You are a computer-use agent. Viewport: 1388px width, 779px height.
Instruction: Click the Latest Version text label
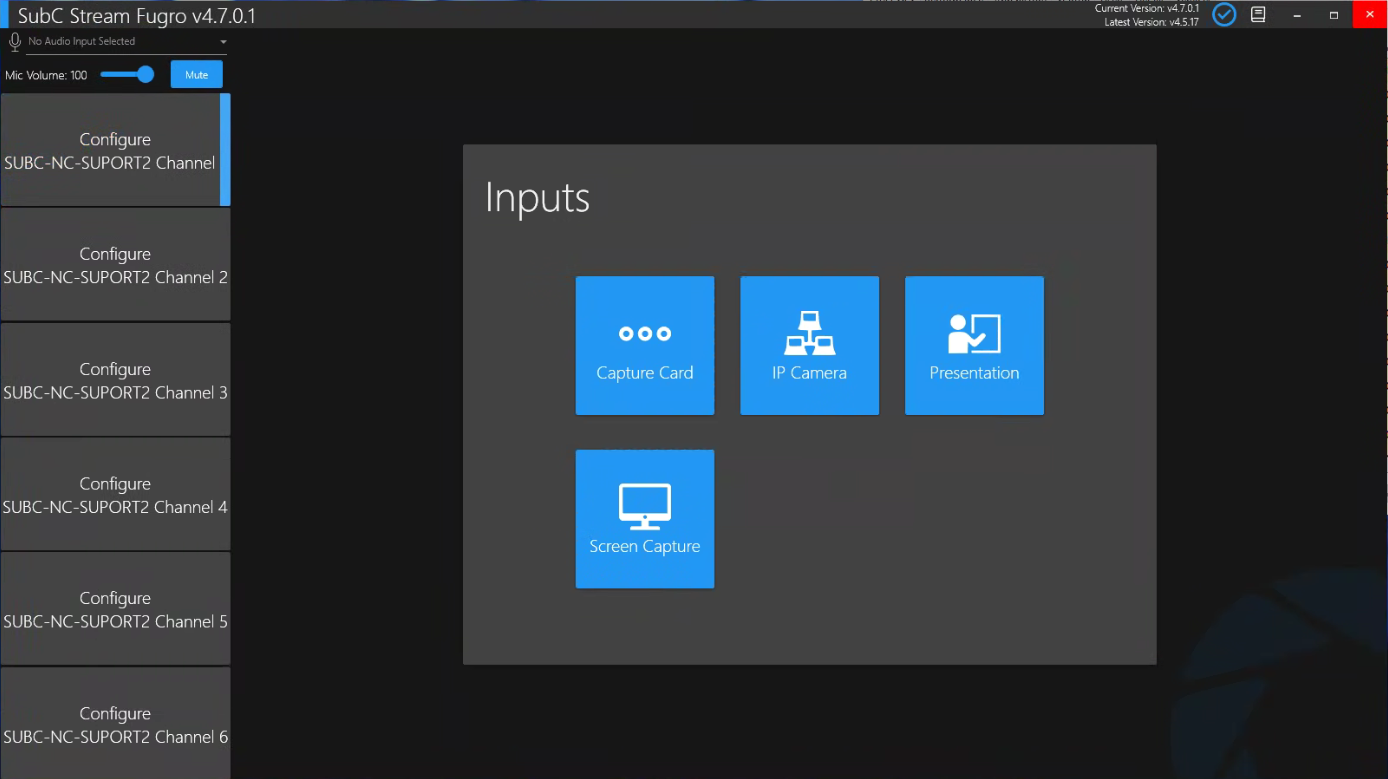tap(1151, 22)
